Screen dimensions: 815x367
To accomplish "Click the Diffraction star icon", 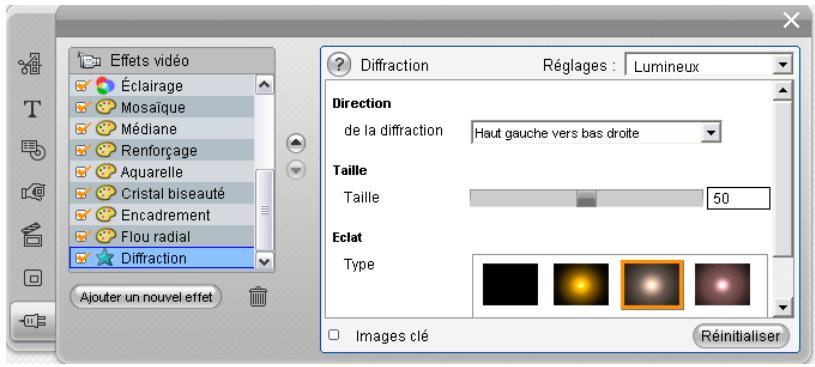I will coord(106,258).
